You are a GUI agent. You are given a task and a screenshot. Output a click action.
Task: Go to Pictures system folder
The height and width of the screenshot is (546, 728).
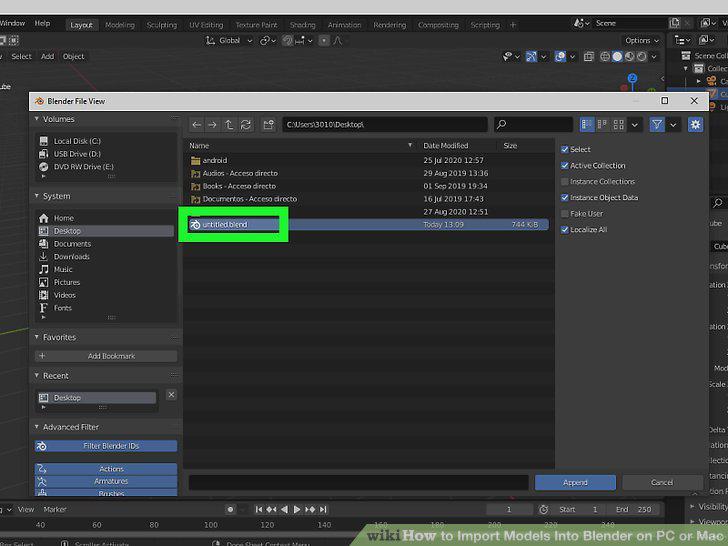(105, 282)
